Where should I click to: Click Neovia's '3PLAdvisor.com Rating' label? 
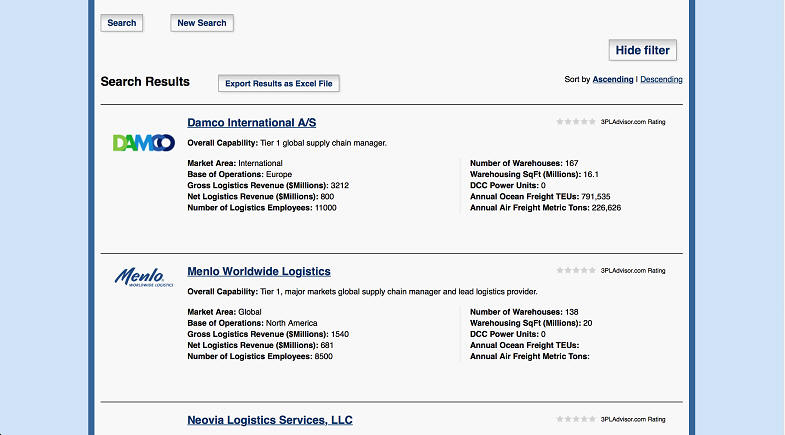tap(633, 419)
